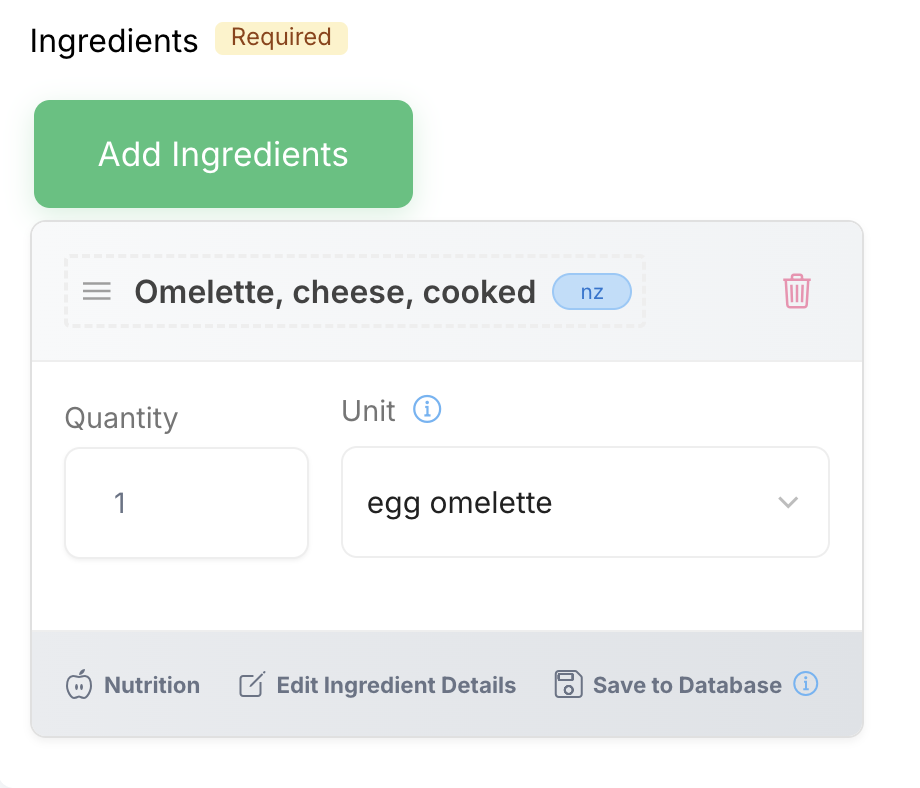Choose Save to Database text
The width and height of the screenshot is (920, 788).
[687, 685]
